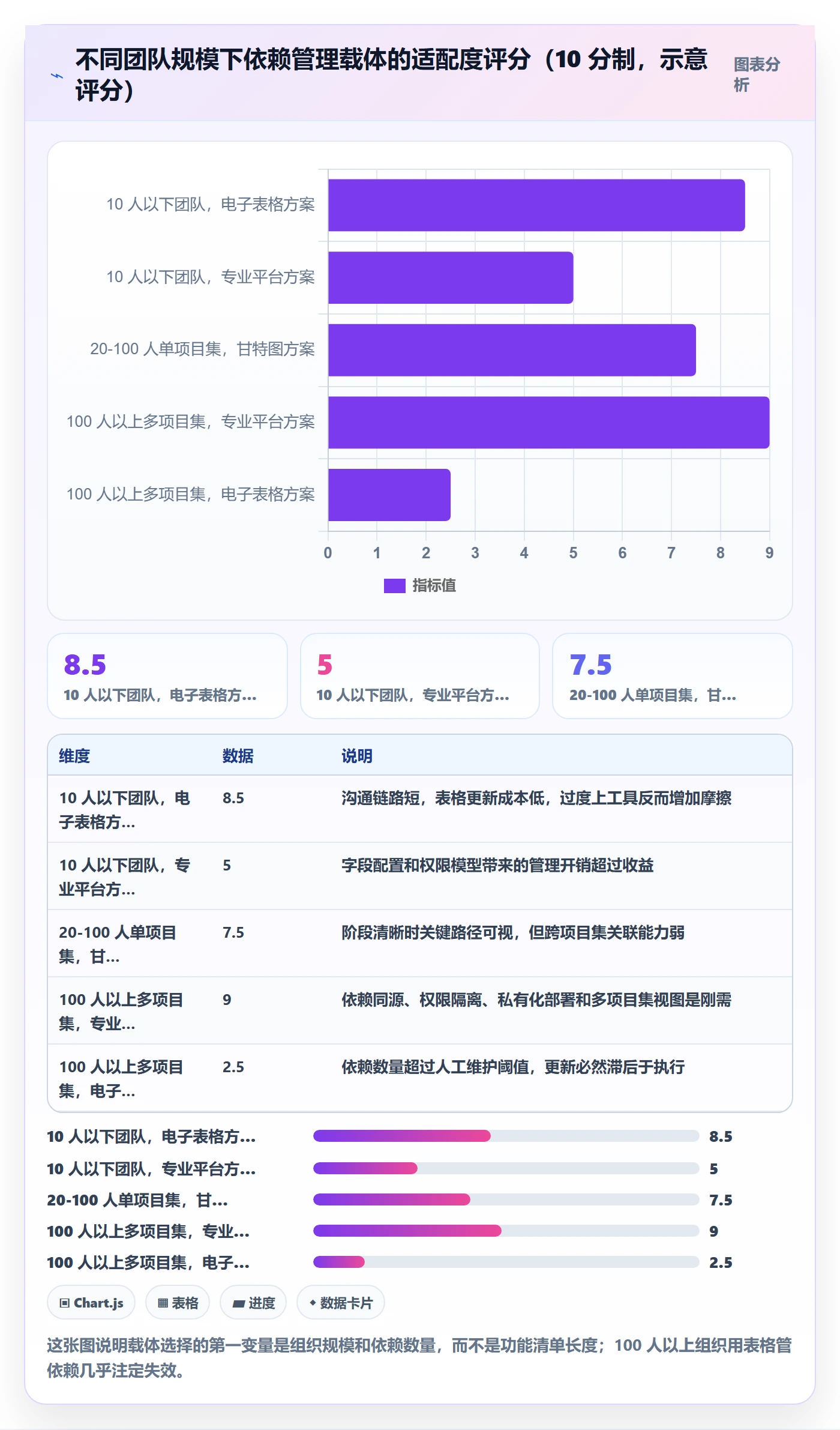Click the Chart.js tag
This screenshot has width=840, height=1430.
(x=91, y=1303)
